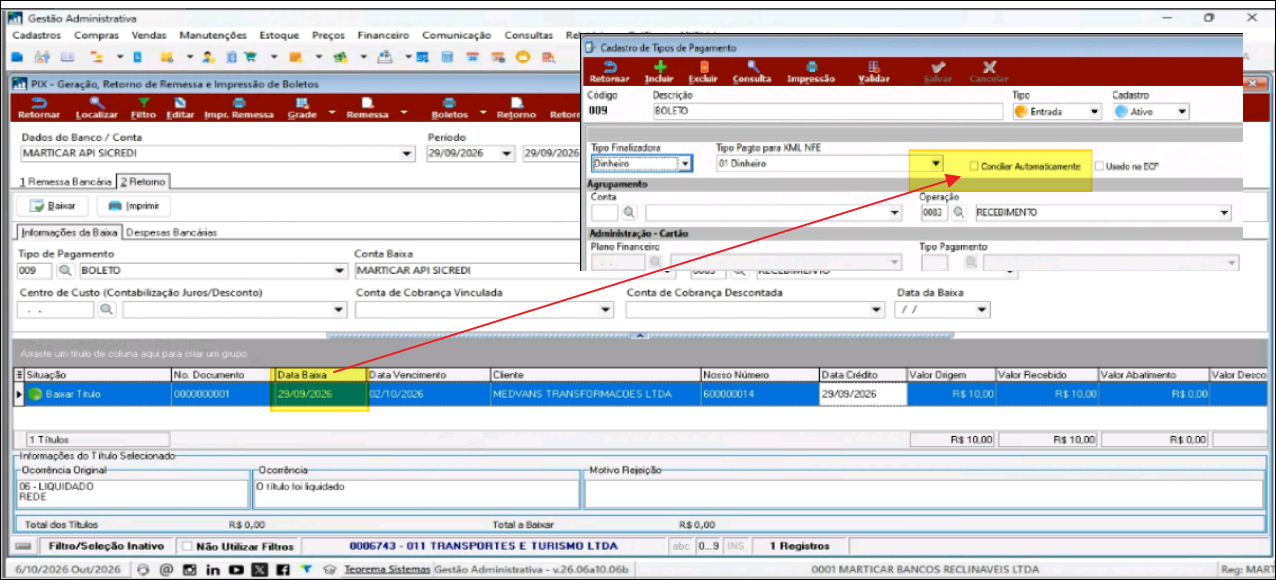The width and height of the screenshot is (1276, 580).
Task: Expand the Dados do Banco / Conta dropdown
Action: point(407,154)
